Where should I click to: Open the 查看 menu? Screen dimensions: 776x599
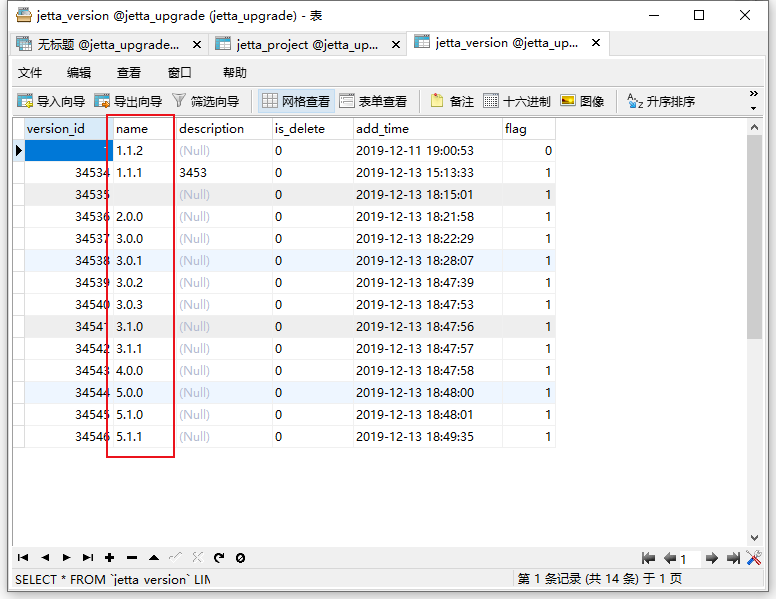point(129,72)
